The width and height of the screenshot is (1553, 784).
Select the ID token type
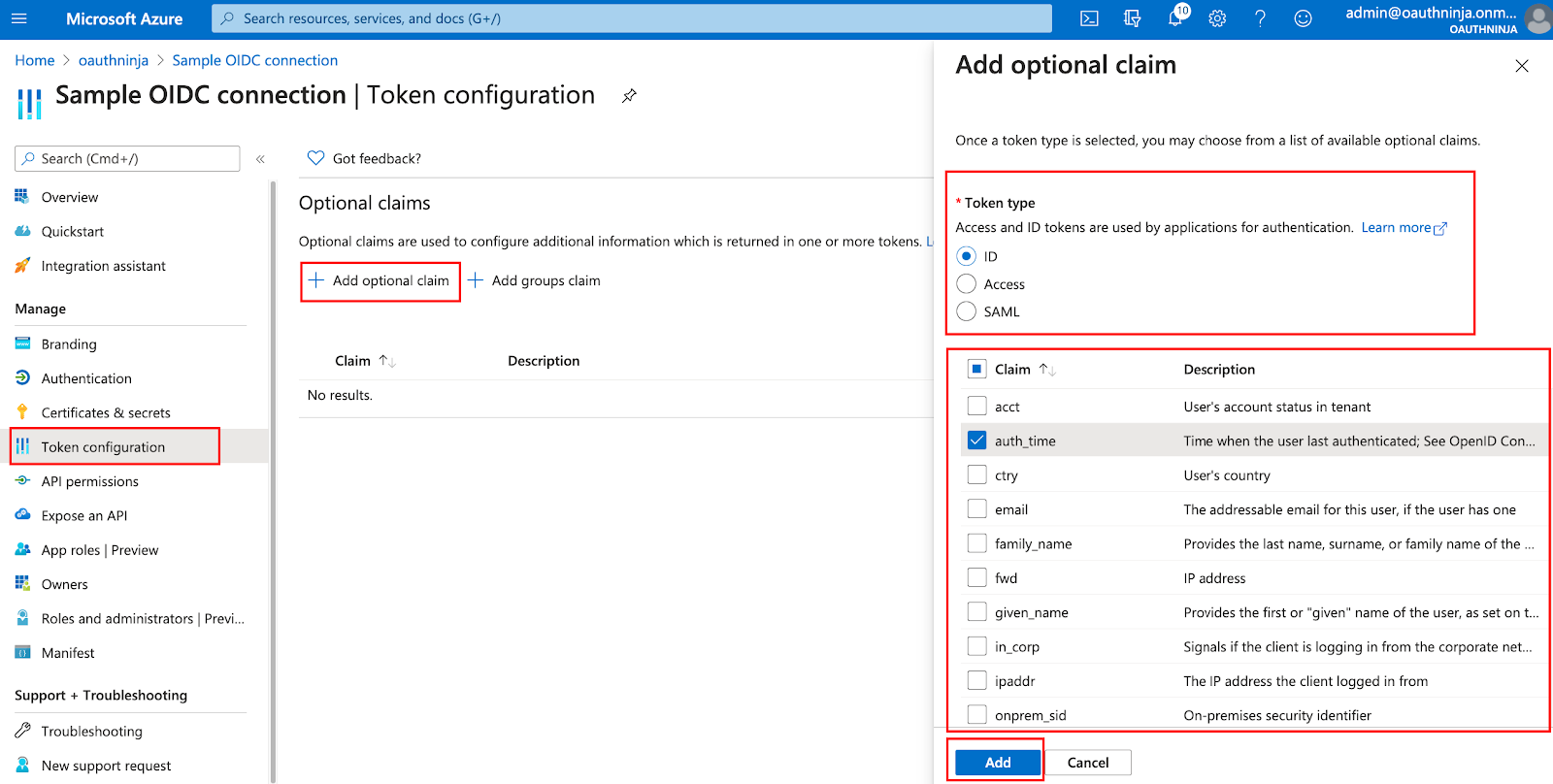[966, 256]
